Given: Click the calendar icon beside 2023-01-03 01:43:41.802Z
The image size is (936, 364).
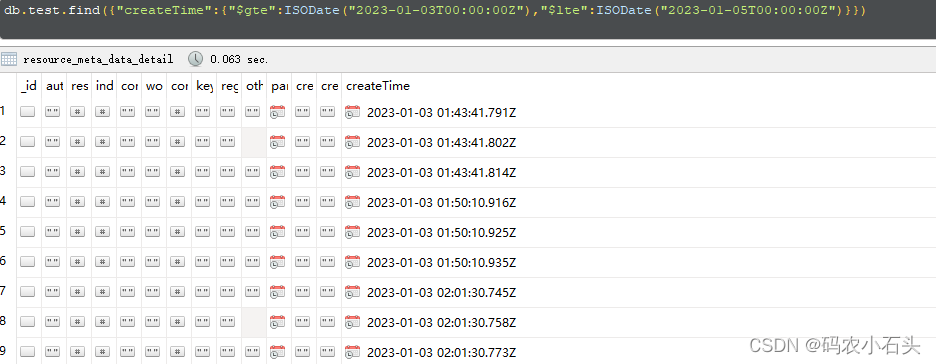Looking at the screenshot, I should click(353, 142).
